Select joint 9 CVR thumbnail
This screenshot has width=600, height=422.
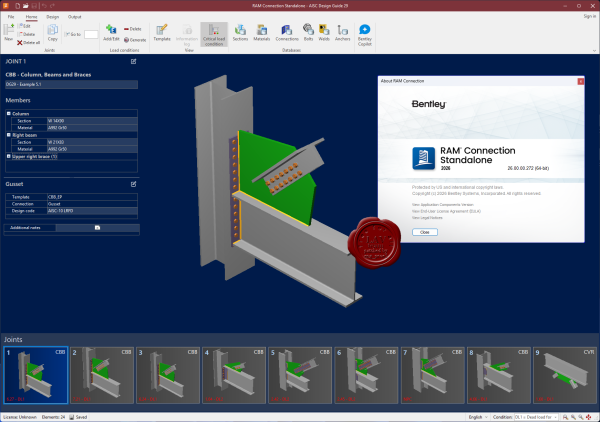click(565, 375)
